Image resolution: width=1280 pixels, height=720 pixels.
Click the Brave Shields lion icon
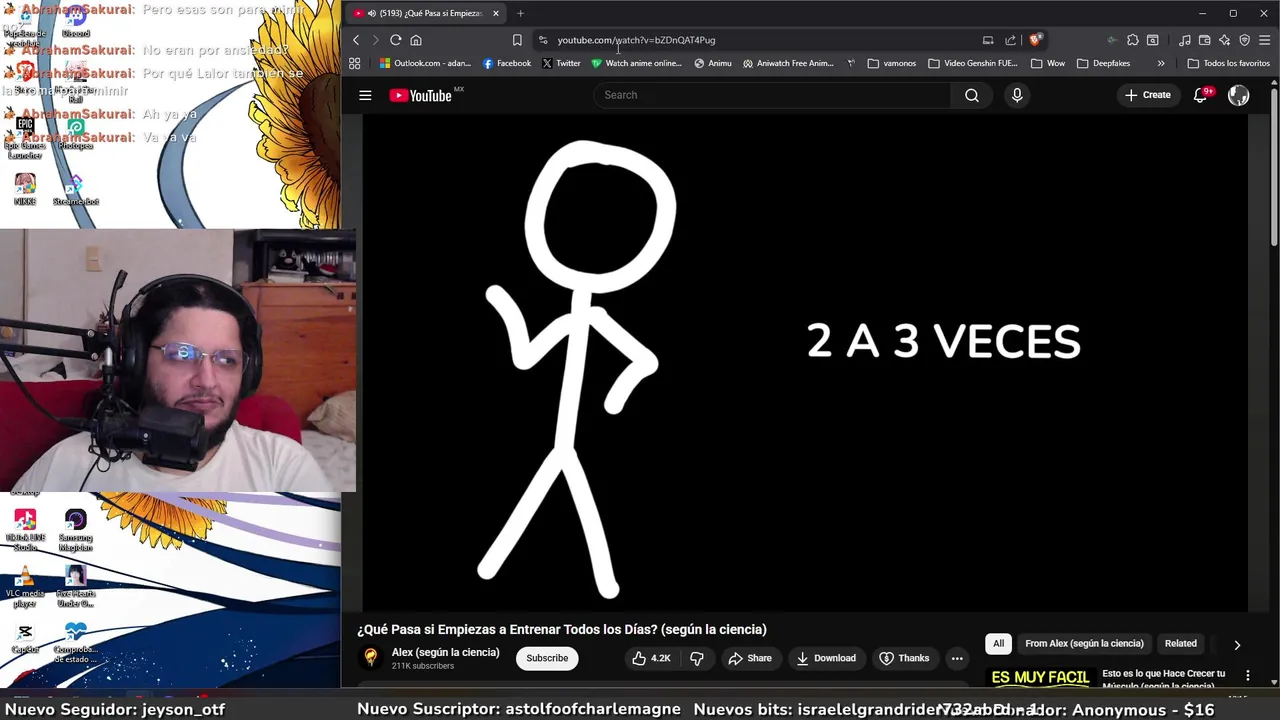click(x=1035, y=40)
